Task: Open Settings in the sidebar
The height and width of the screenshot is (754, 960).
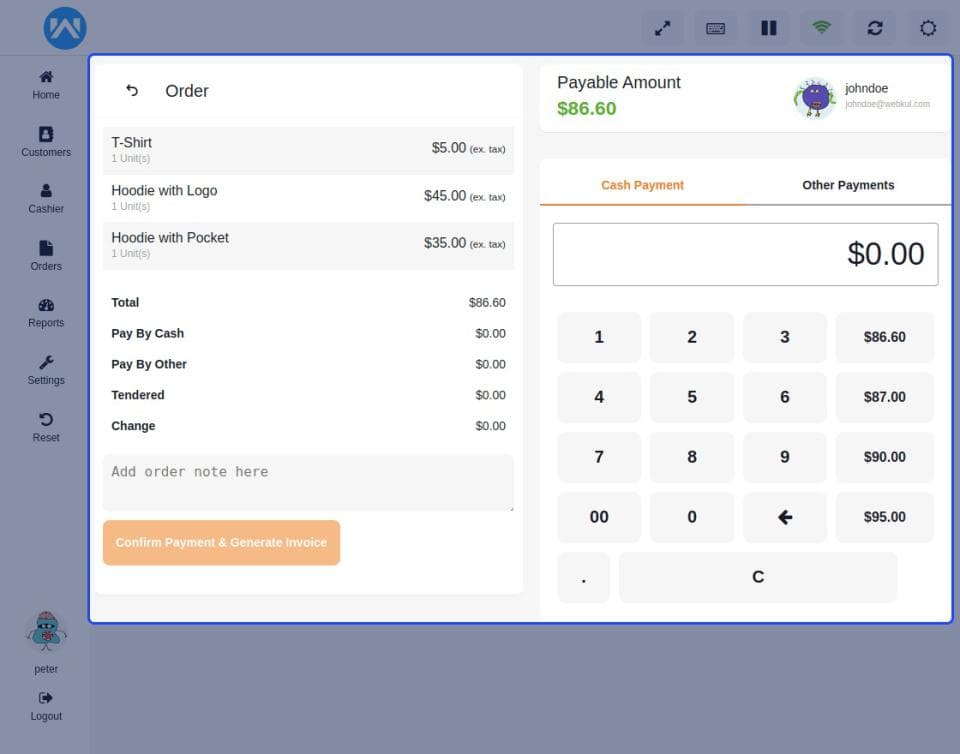Action: 46,370
